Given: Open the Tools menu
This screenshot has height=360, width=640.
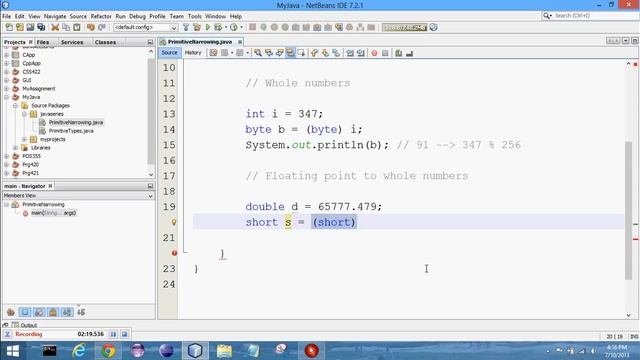Looking at the screenshot, I should pos(195,16).
